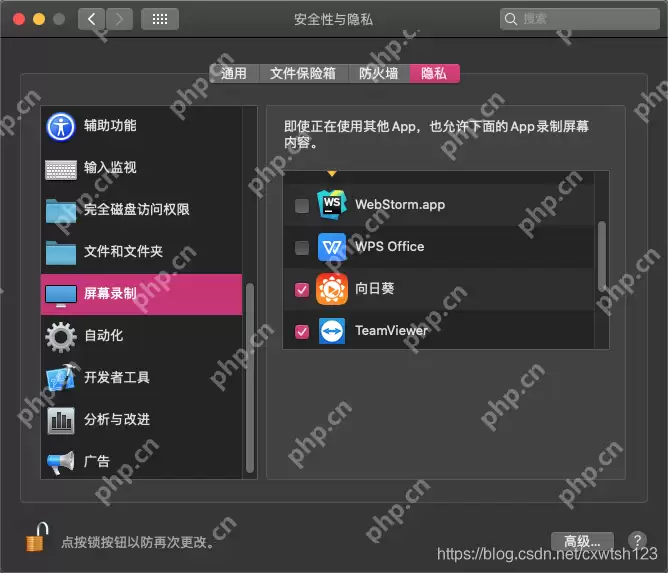Click the 向日葵 sunflower app icon
668x573 pixels.
[x=332, y=289]
